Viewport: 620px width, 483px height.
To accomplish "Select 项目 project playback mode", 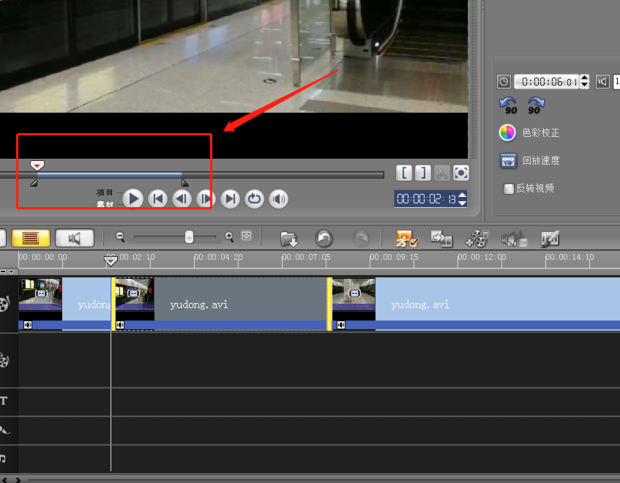I will (x=105, y=192).
